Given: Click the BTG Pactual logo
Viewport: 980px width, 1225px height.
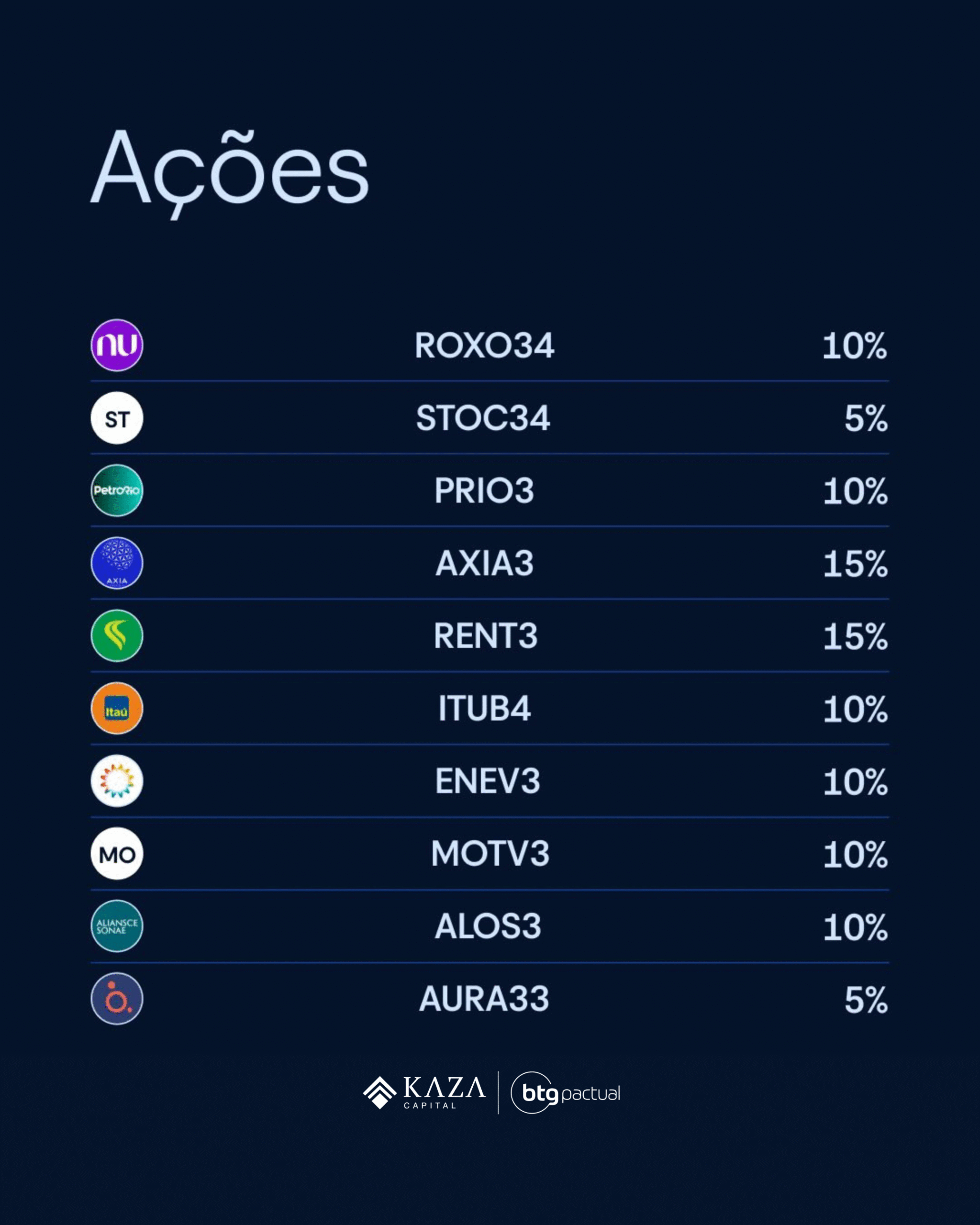Looking at the screenshot, I should (x=565, y=1092).
